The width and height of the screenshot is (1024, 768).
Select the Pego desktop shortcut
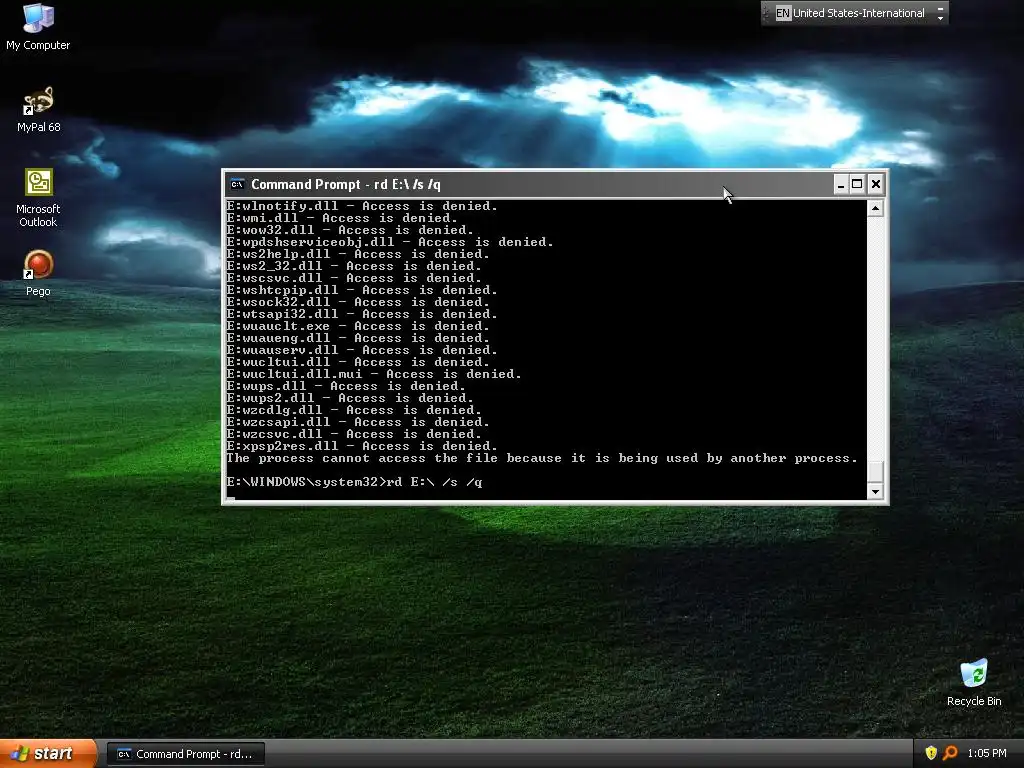click(x=38, y=274)
